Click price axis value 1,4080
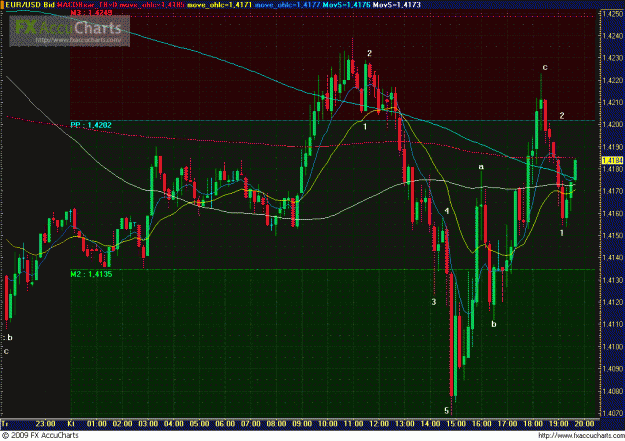The image size is (625, 441). coord(613,391)
